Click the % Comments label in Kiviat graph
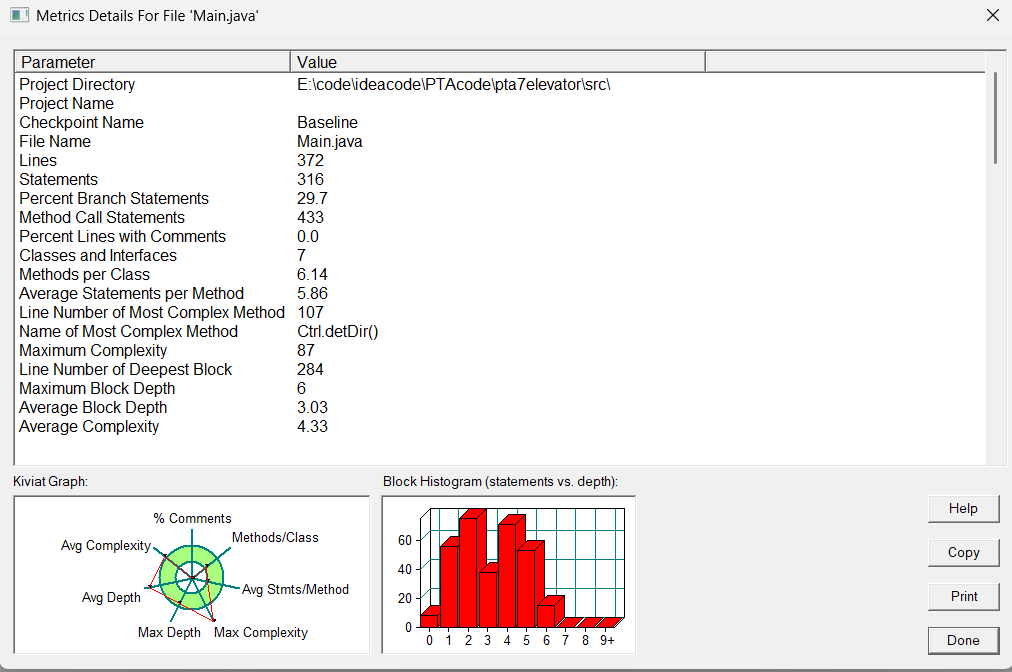The image size is (1012, 672). [192, 518]
